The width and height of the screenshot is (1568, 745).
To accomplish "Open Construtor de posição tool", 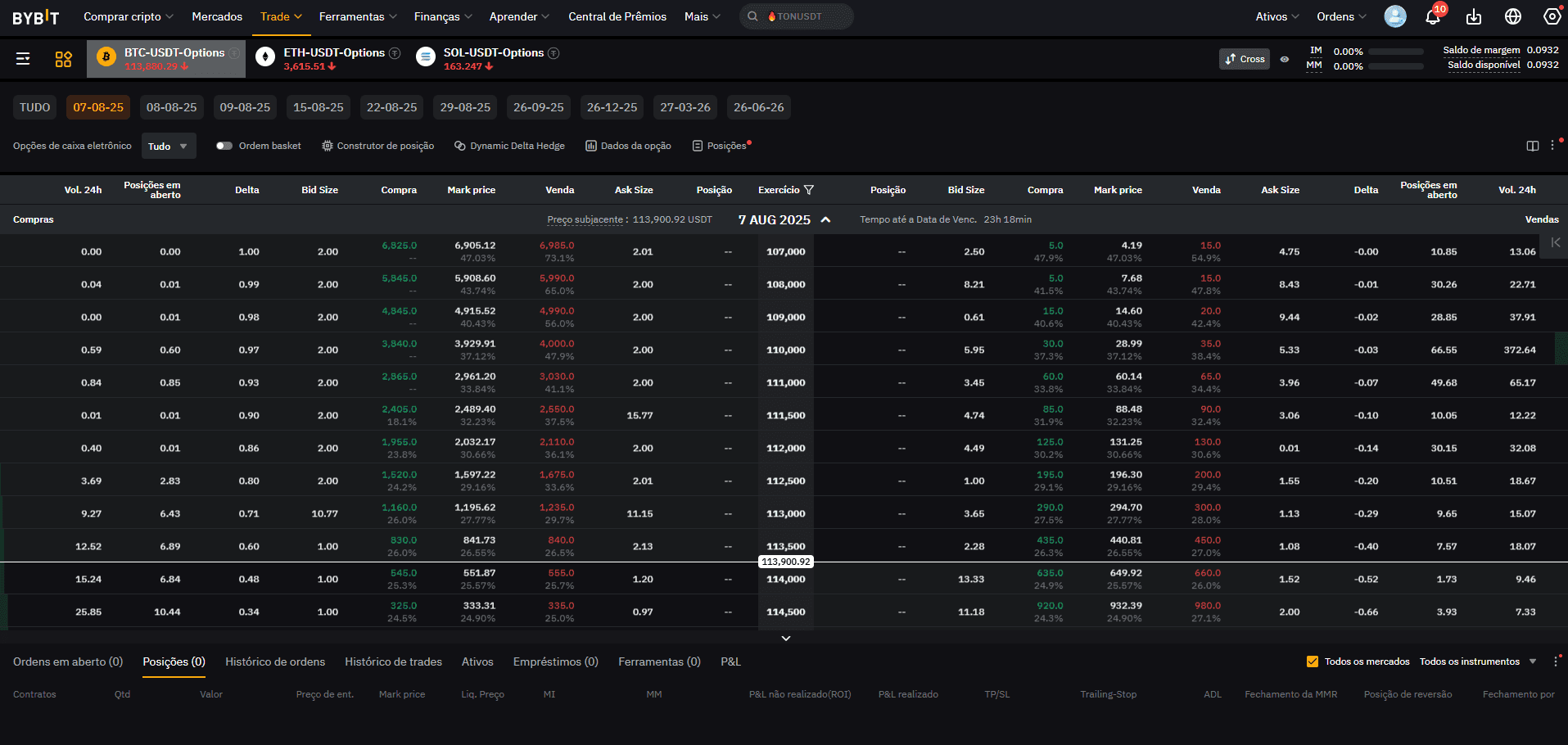I will pyautogui.click(x=378, y=146).
